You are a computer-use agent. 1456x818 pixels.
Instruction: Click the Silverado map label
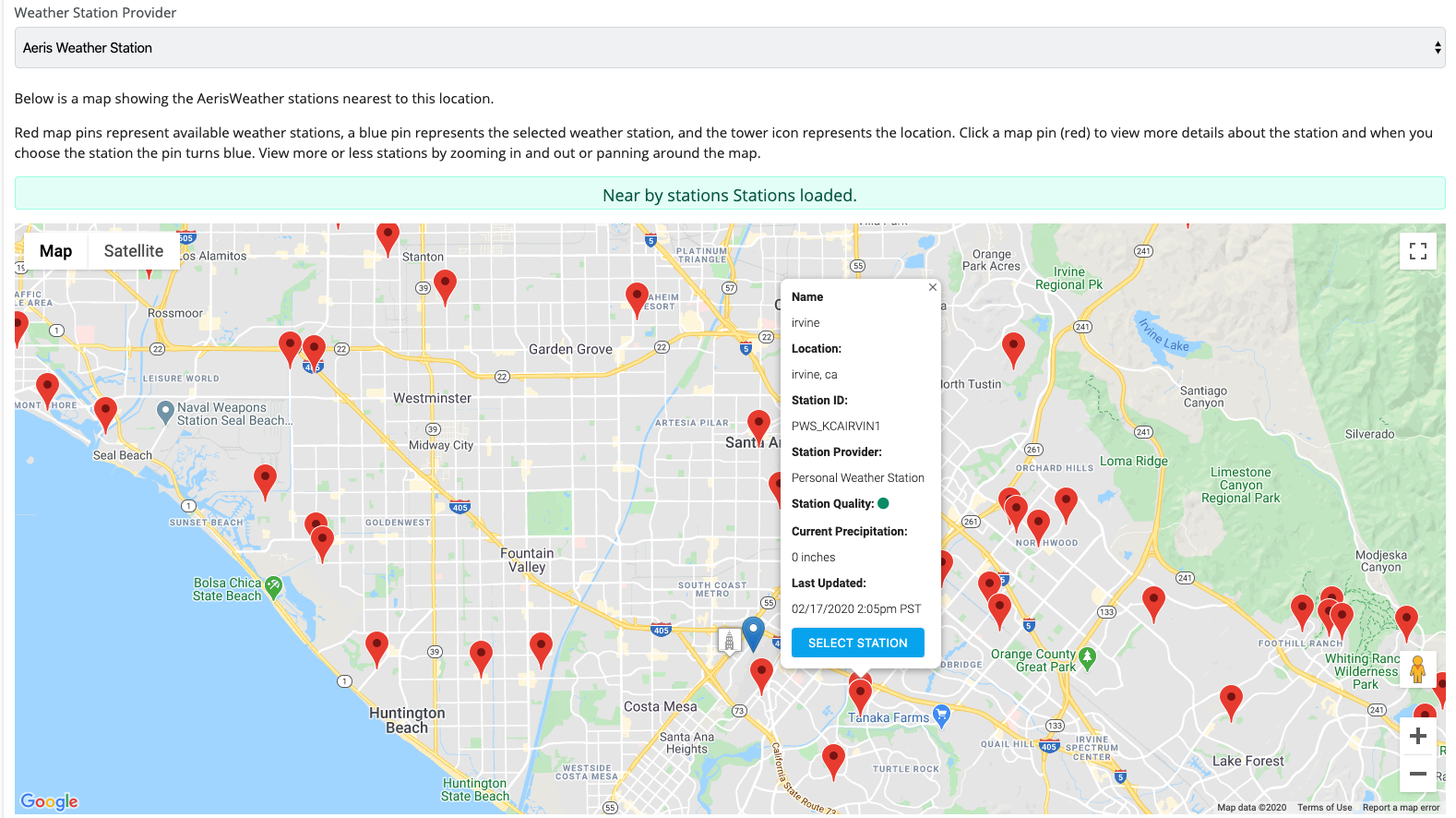1370,434
